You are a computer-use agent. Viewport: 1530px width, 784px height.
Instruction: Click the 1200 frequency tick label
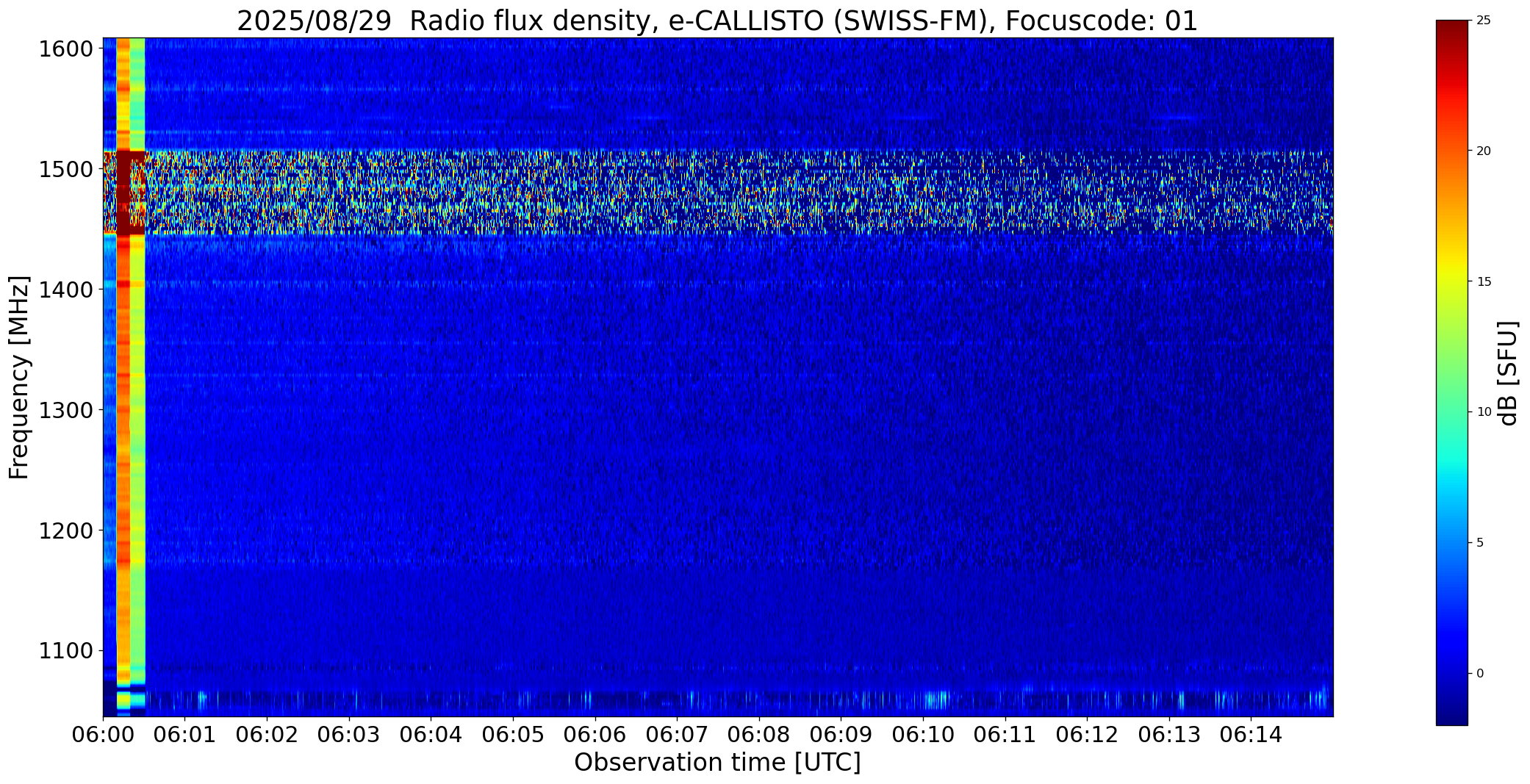pyautogui.click(x=66, y=531)
